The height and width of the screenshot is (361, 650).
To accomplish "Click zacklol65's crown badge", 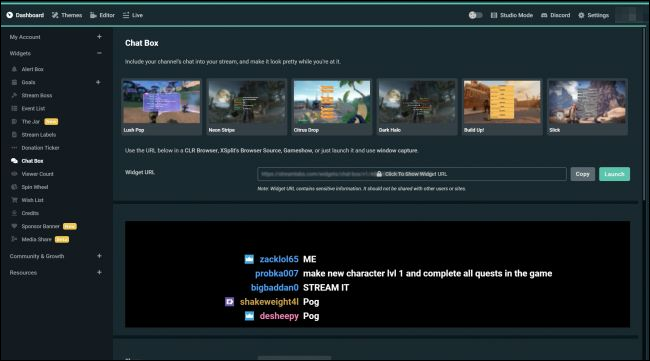I will 249,259.
